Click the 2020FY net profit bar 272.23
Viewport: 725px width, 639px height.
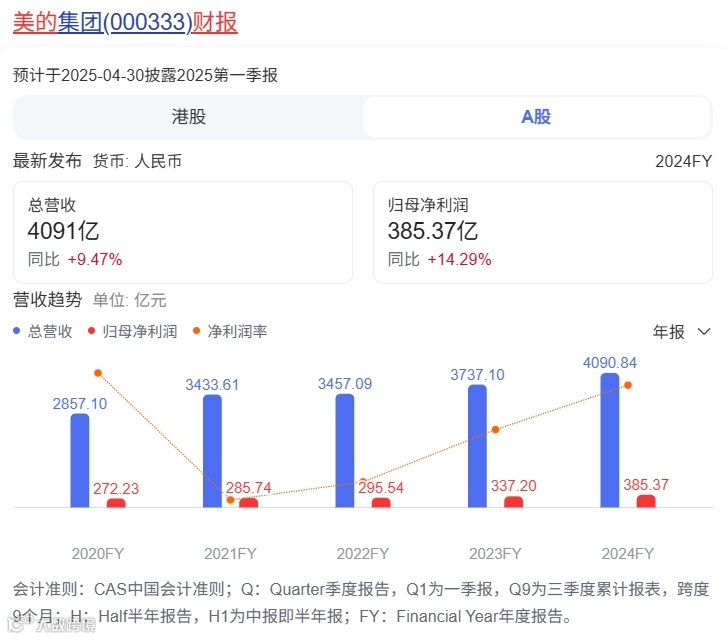(x=116, y=503)
